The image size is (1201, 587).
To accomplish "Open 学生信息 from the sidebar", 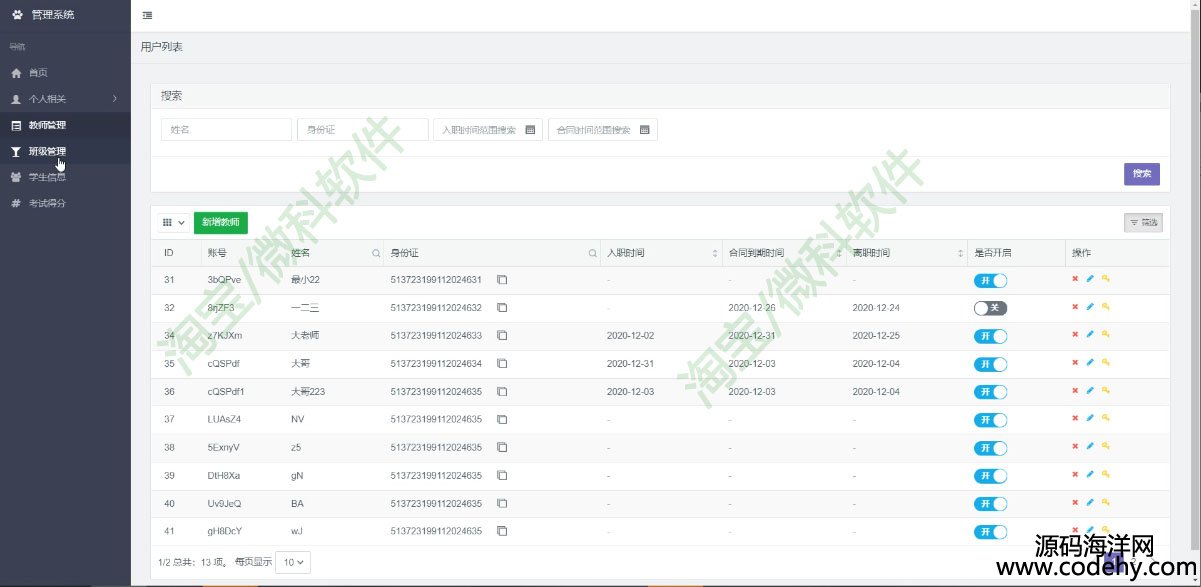I will (x=47, y=177).
